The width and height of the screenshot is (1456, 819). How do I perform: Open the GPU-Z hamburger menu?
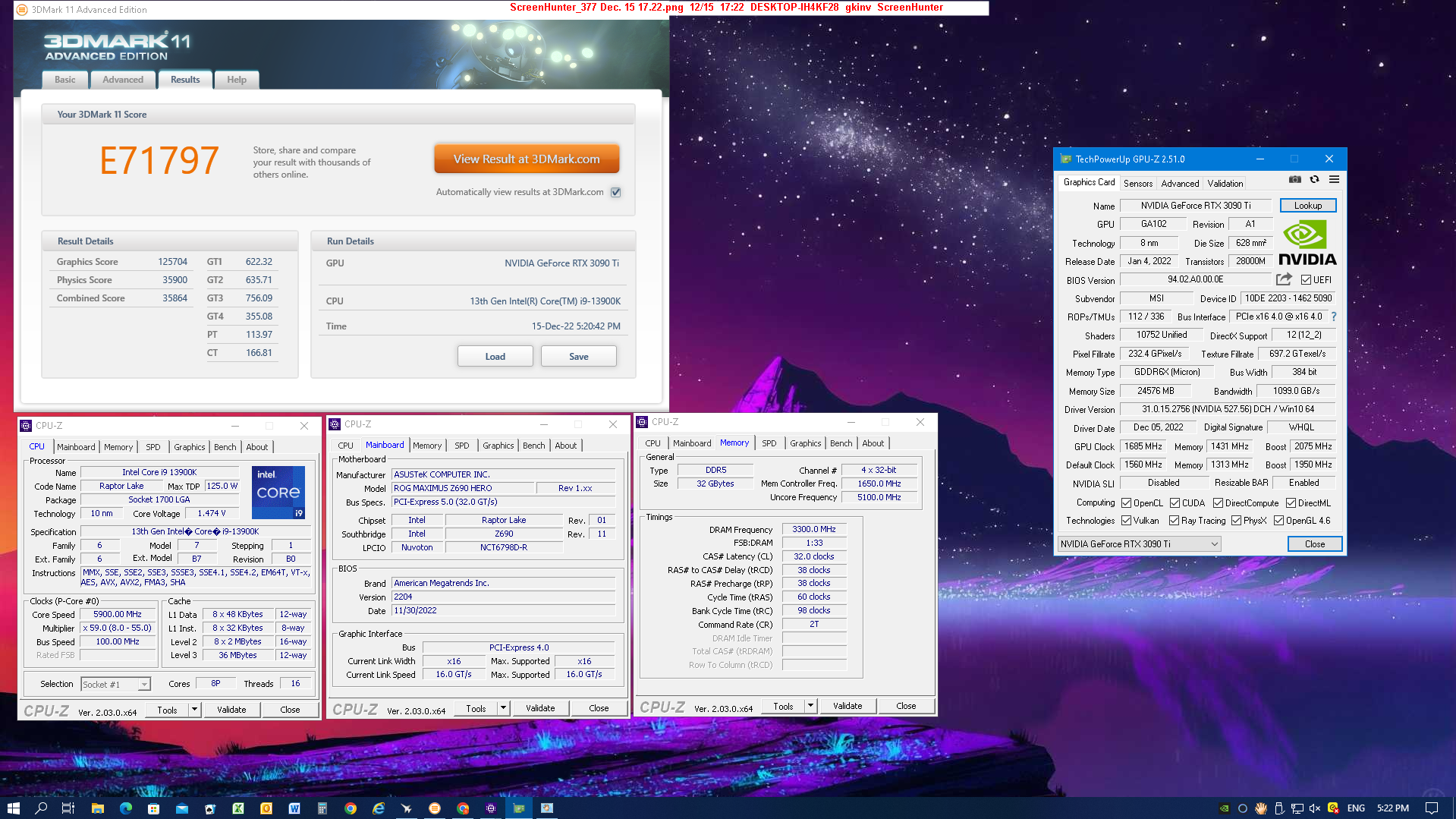click(x=1334, y=180)
